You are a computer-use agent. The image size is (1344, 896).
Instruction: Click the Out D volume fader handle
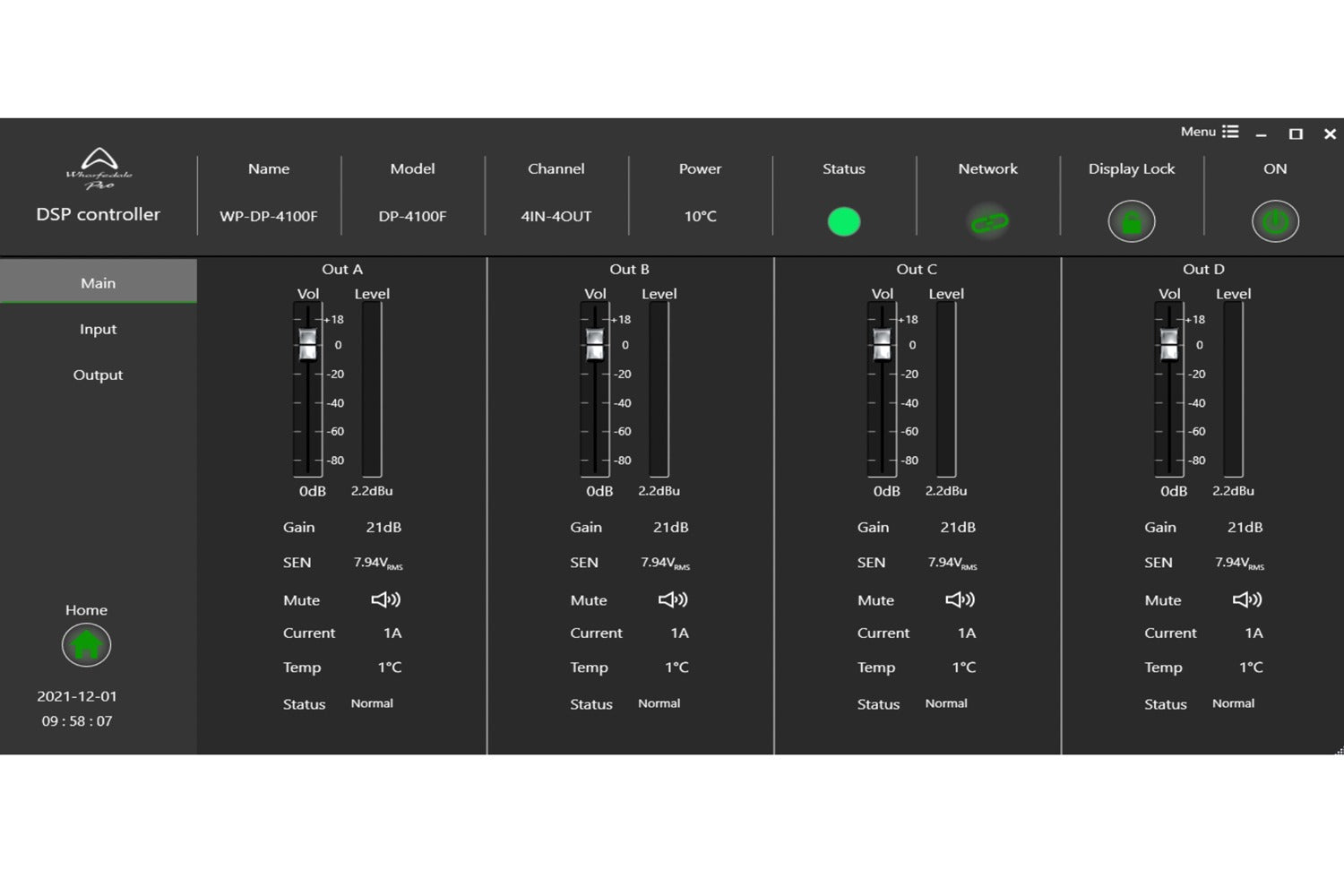[x=1169, y=344]
